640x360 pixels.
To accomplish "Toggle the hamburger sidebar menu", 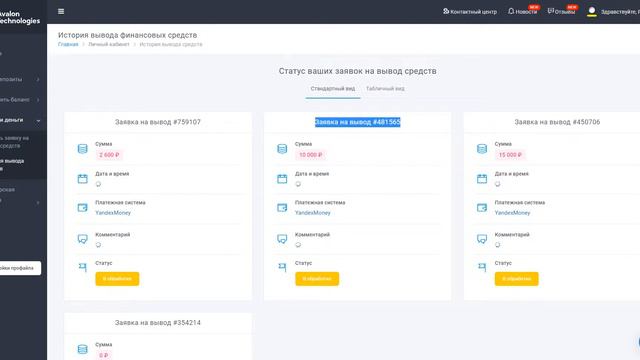I will [x=61, y=11].
